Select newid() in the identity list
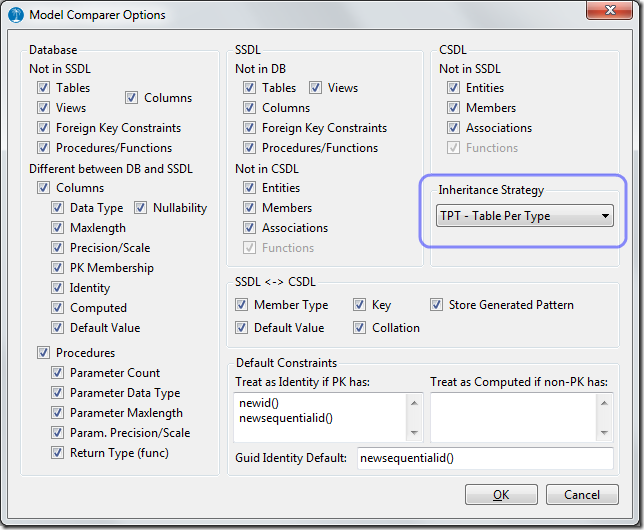This screenshot has height=530, width=644. [260, 403]
